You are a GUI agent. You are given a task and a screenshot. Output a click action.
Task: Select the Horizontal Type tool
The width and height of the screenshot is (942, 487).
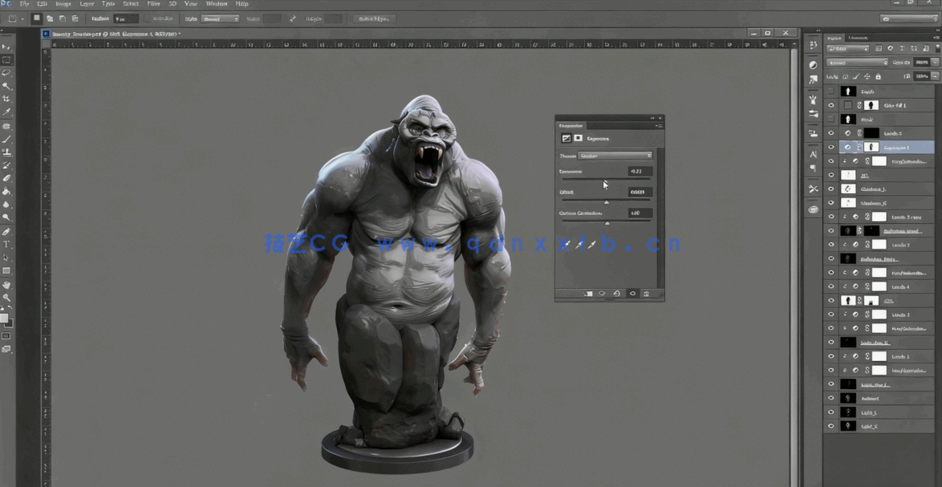(x=6, y=244)
